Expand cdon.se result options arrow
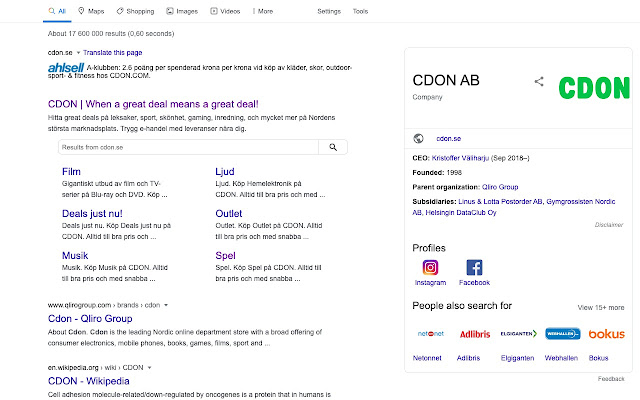 78,53
